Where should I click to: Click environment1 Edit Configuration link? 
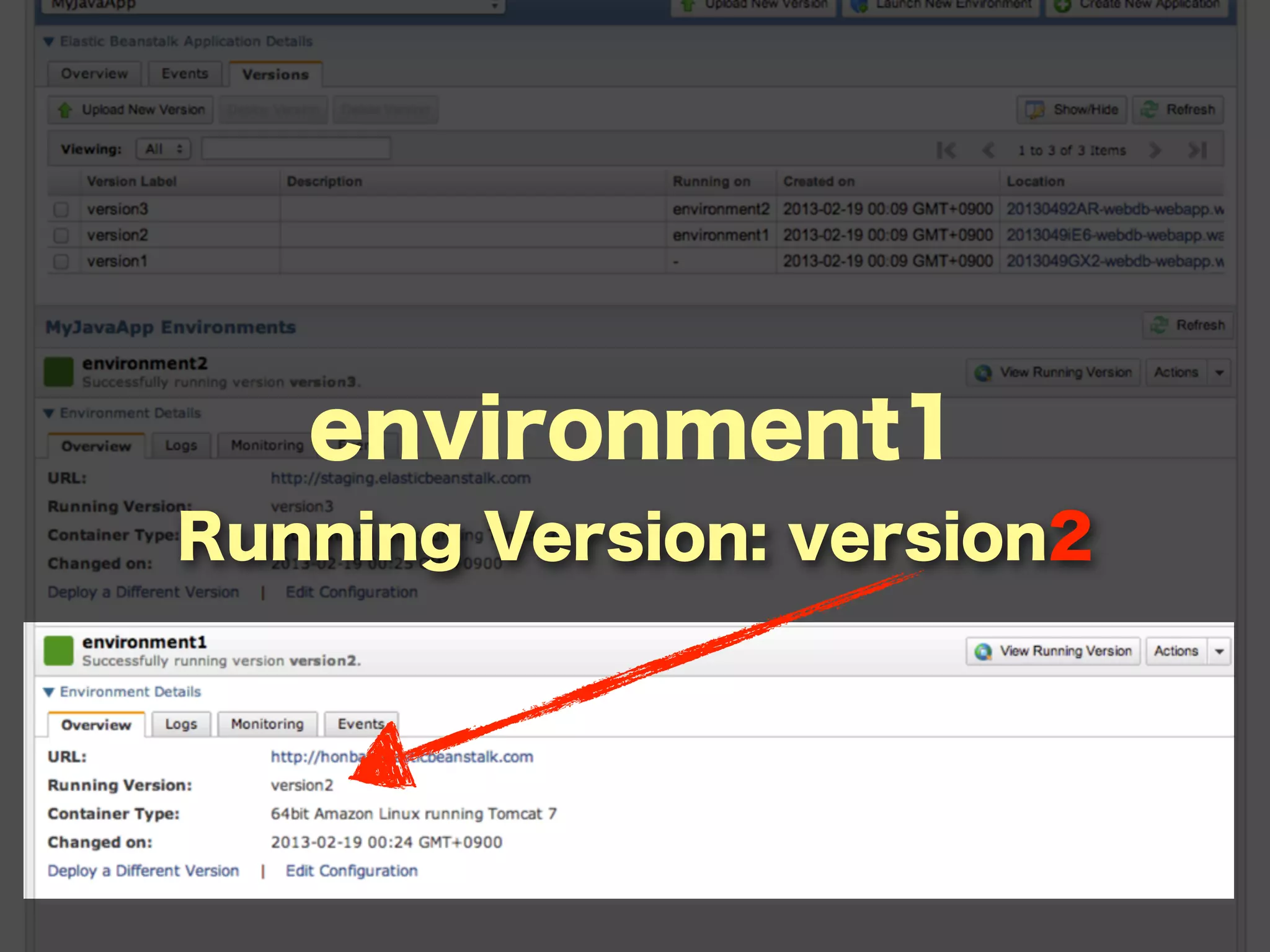352,871
